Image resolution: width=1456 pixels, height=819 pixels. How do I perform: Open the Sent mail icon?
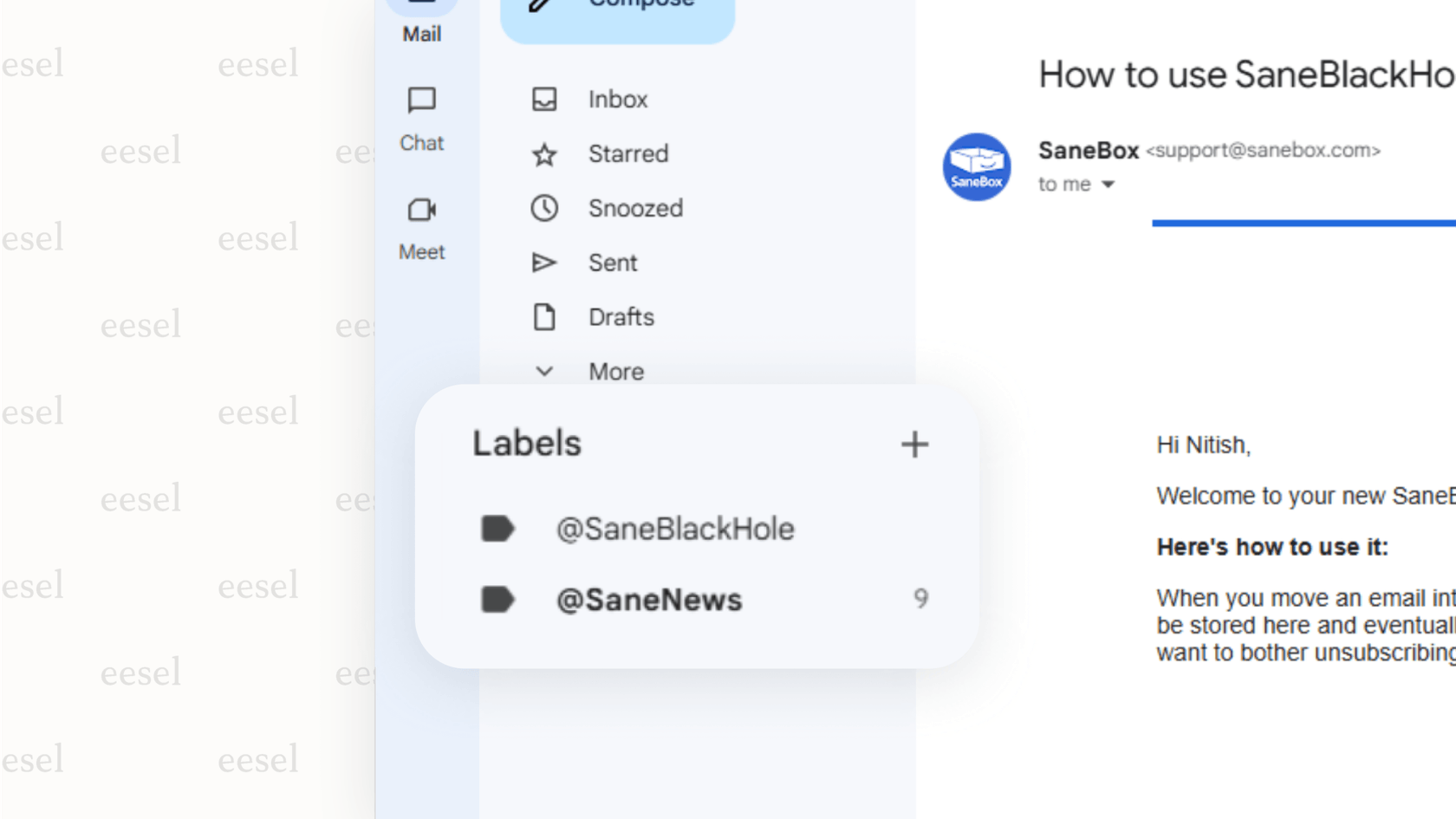(x=545, y=262)
